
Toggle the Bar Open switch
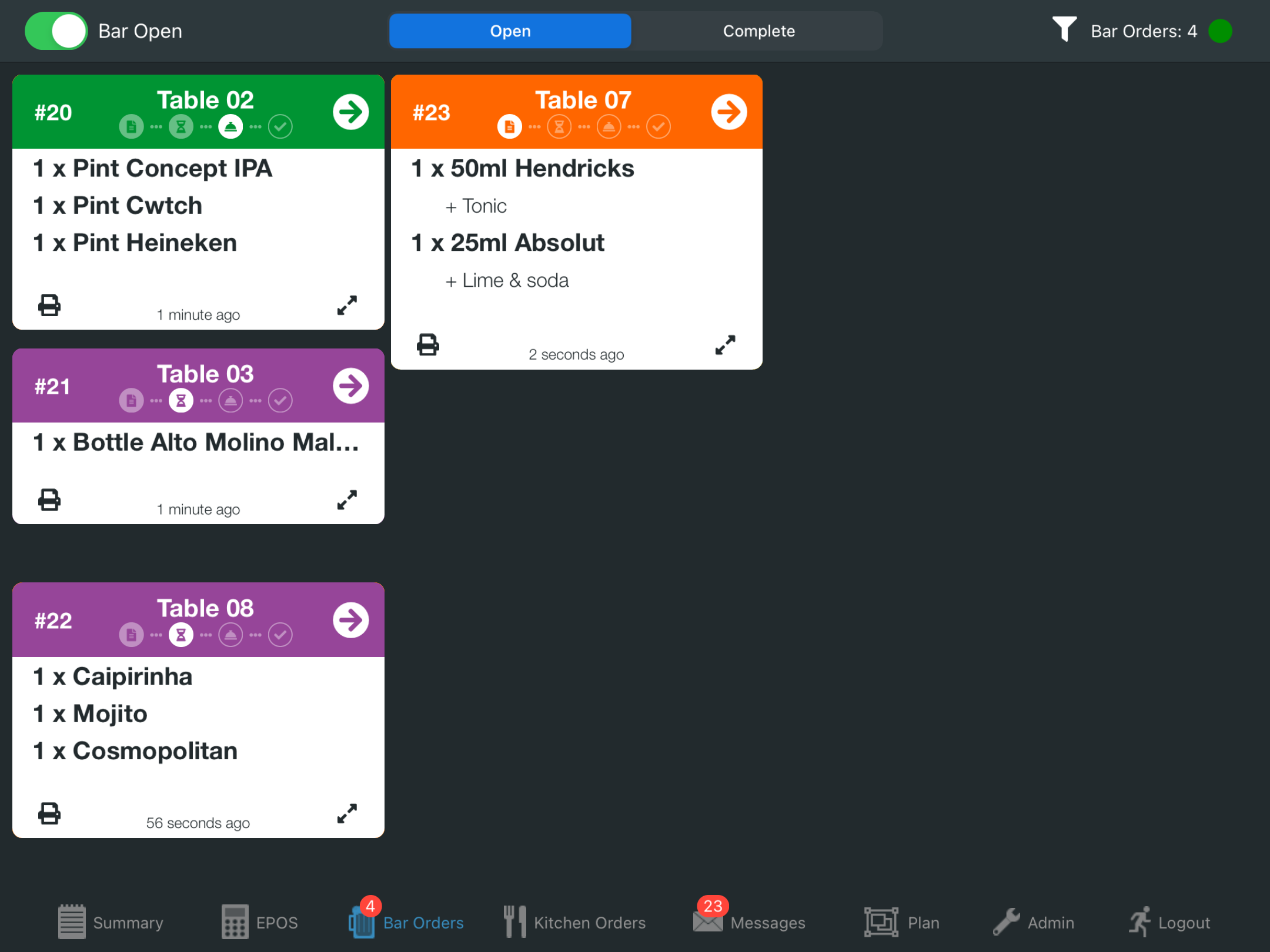coord(56,31)
